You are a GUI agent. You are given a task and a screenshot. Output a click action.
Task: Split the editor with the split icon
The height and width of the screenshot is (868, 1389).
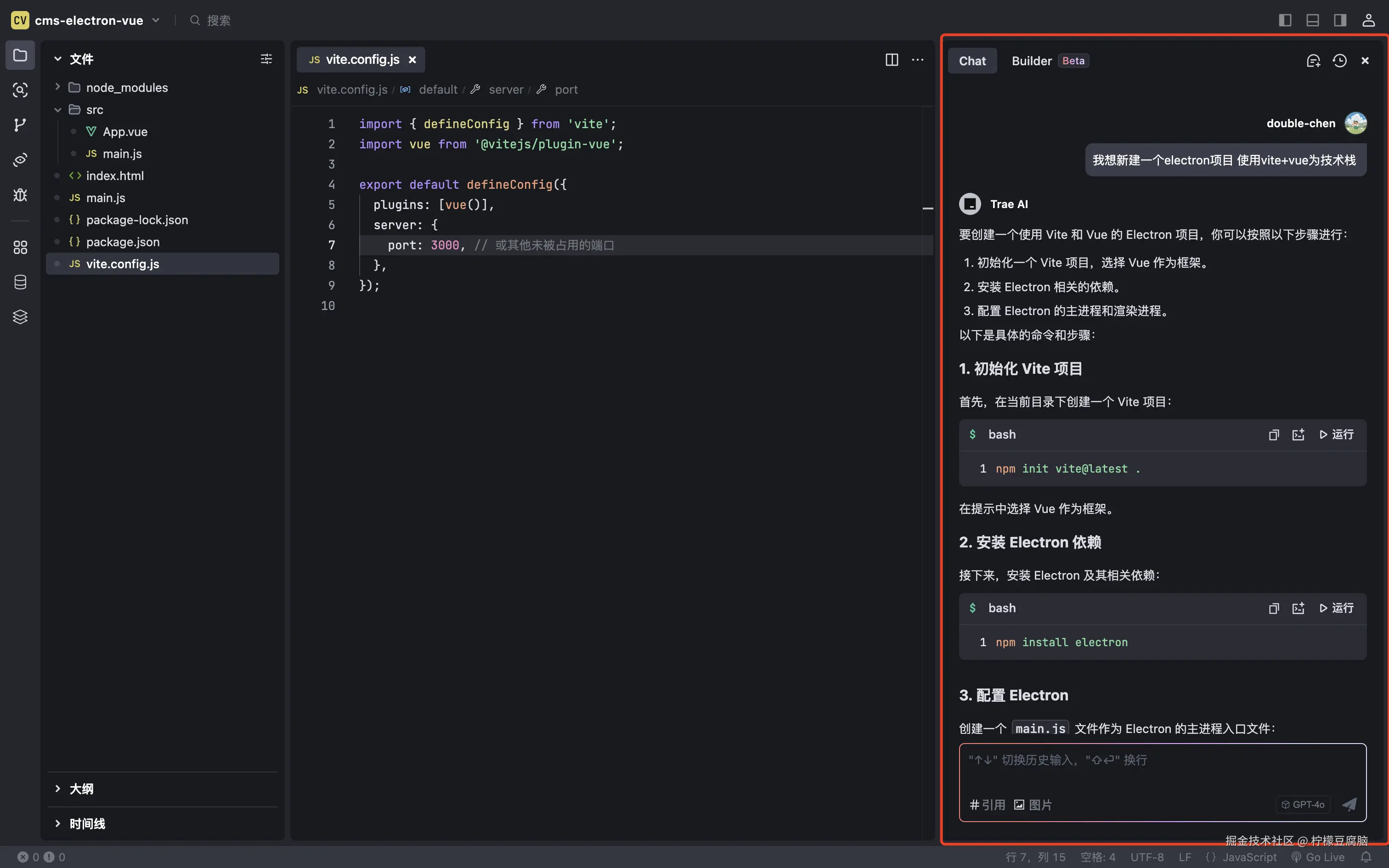pyautogui.click(x=892, y=60)
